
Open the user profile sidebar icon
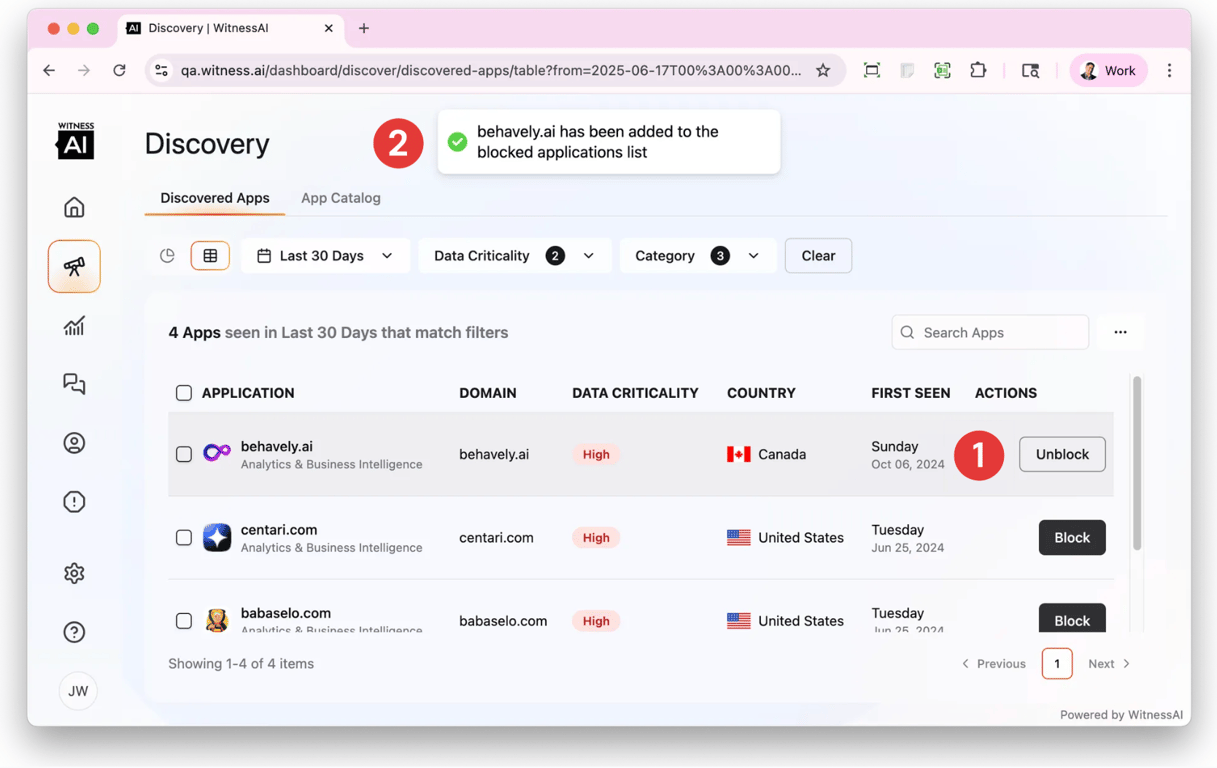[x=74, y=443]
